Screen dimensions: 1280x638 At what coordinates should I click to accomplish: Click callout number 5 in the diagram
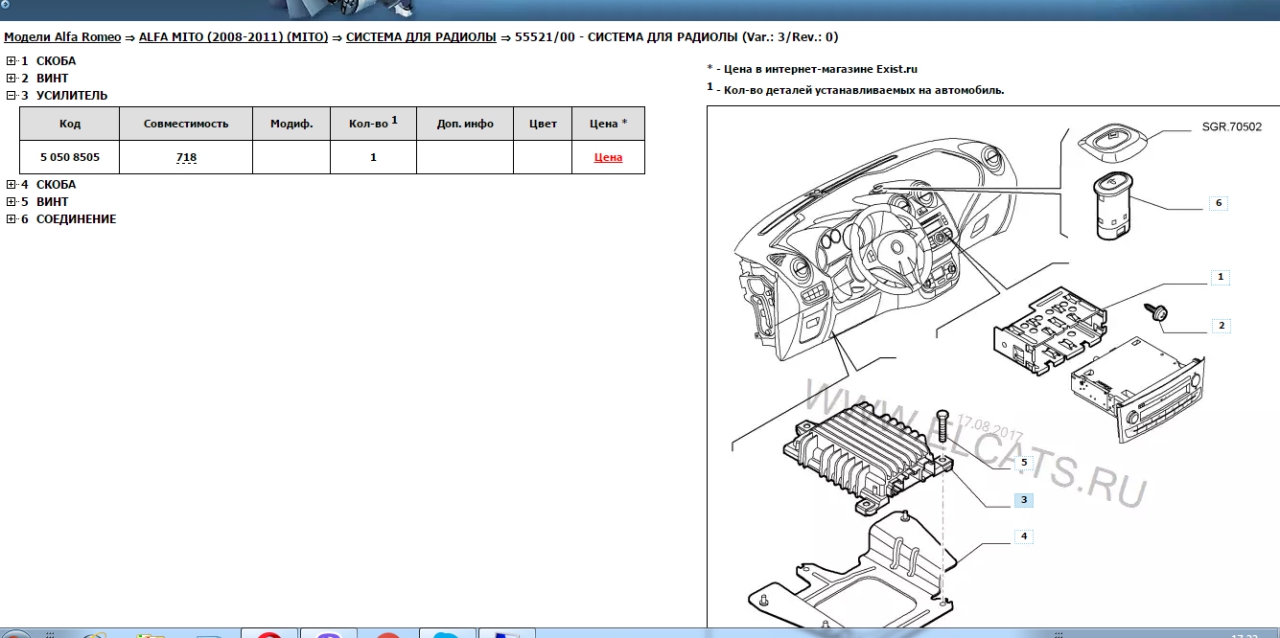coord(1023,463)
